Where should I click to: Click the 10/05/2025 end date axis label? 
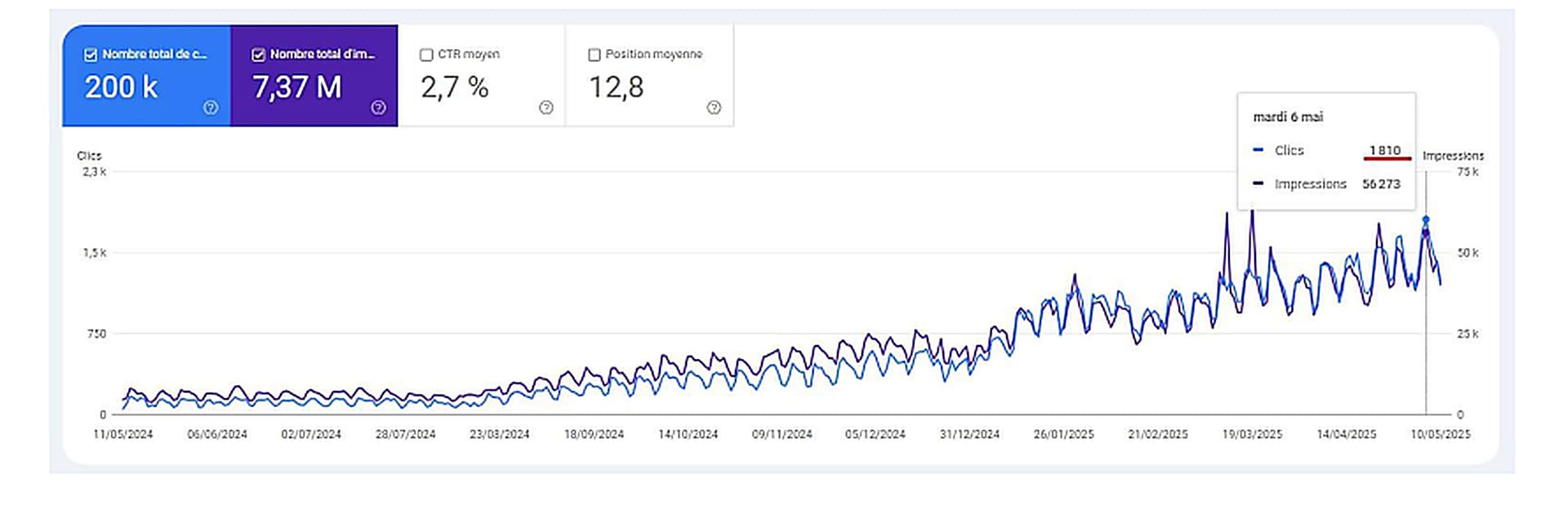point(1441,434)
